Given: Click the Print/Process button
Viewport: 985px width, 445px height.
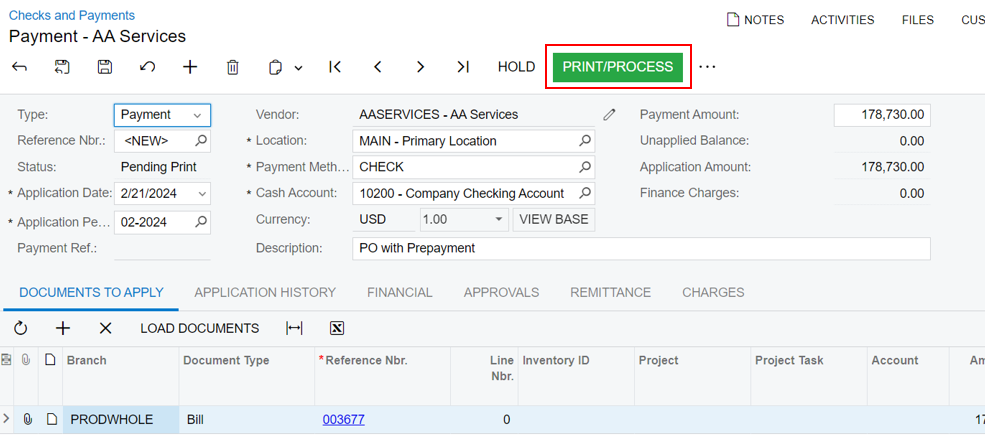Looking at the screenshot, I should pos(618,67).
